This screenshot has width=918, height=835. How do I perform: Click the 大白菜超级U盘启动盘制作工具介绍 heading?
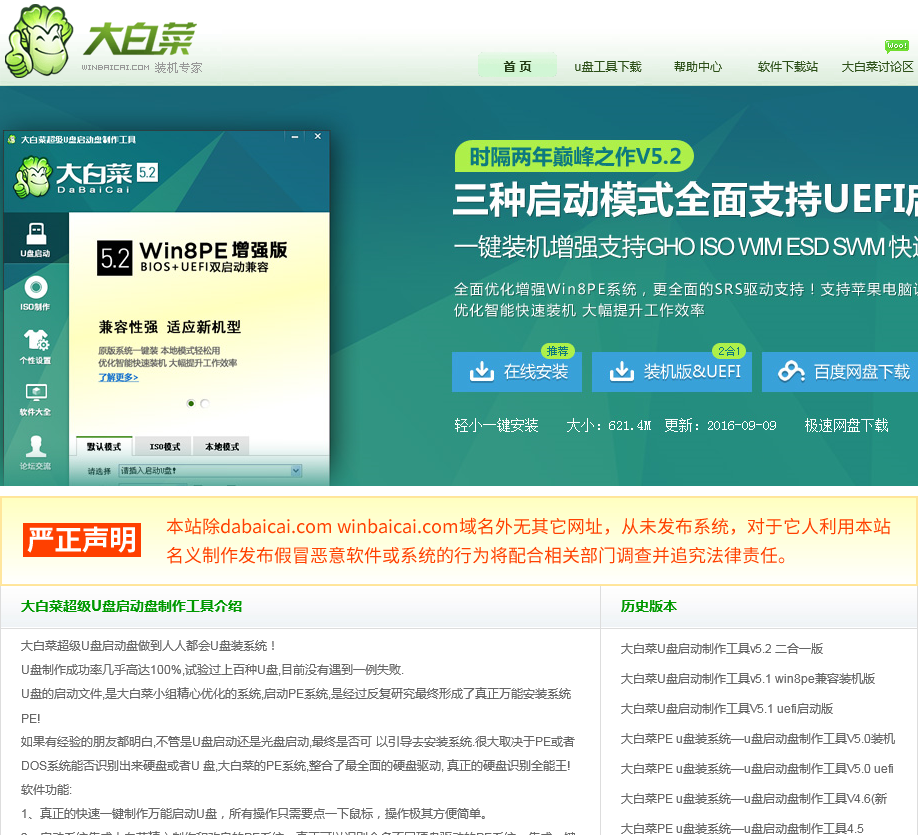click(131, 606)
